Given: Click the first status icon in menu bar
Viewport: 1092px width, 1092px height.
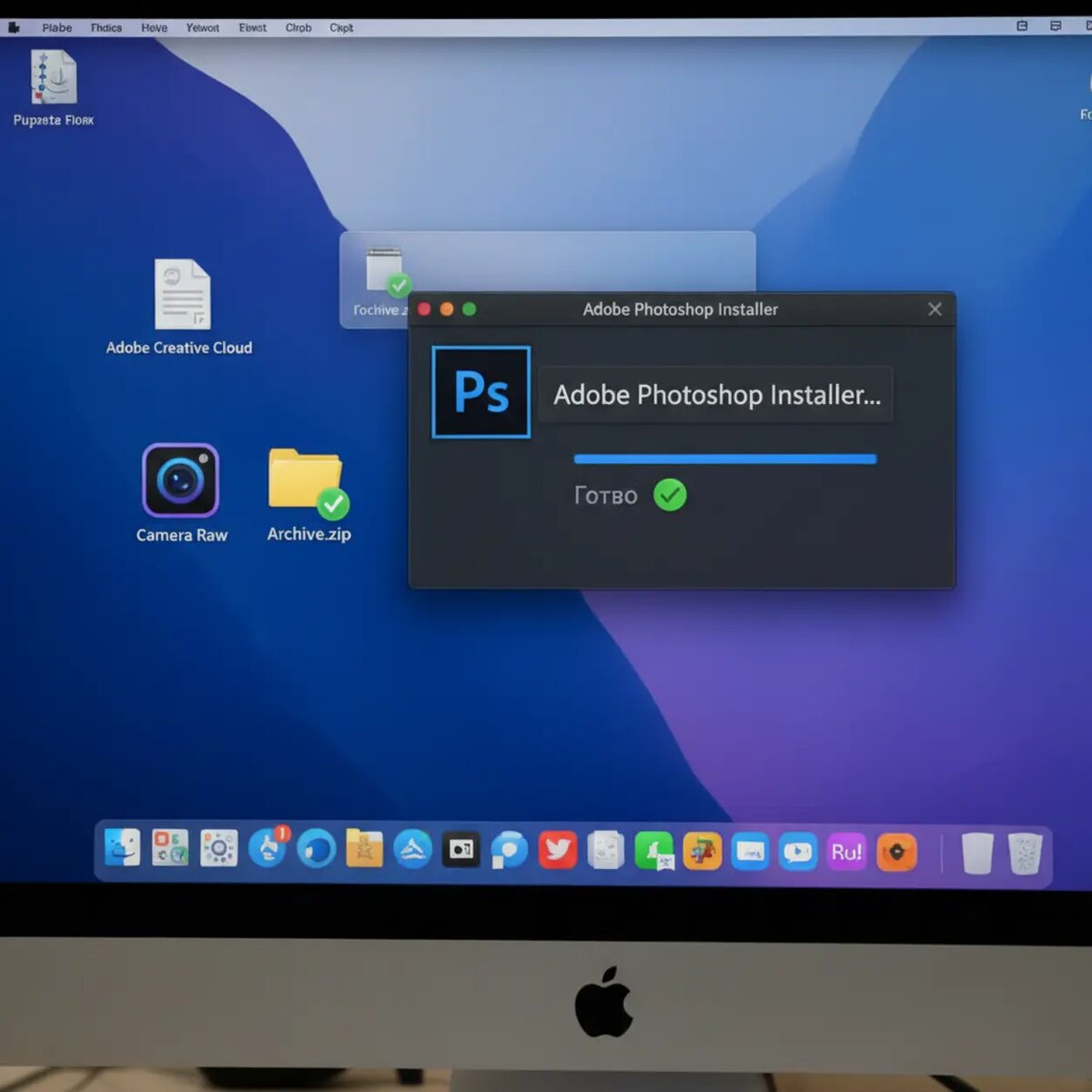Looking at the screenshot, I should click(1022, 26).
